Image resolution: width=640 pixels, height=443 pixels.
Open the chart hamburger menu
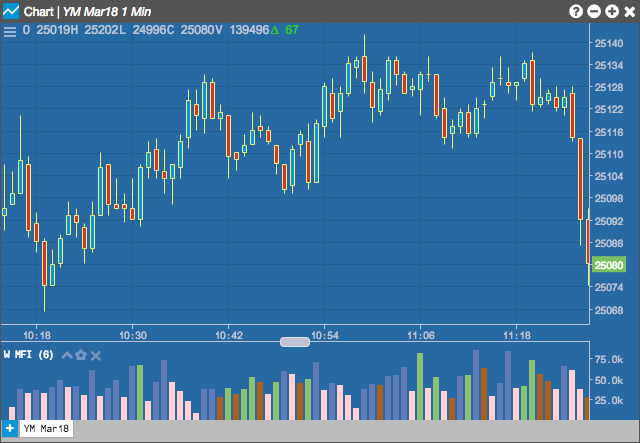pos(10,31)
